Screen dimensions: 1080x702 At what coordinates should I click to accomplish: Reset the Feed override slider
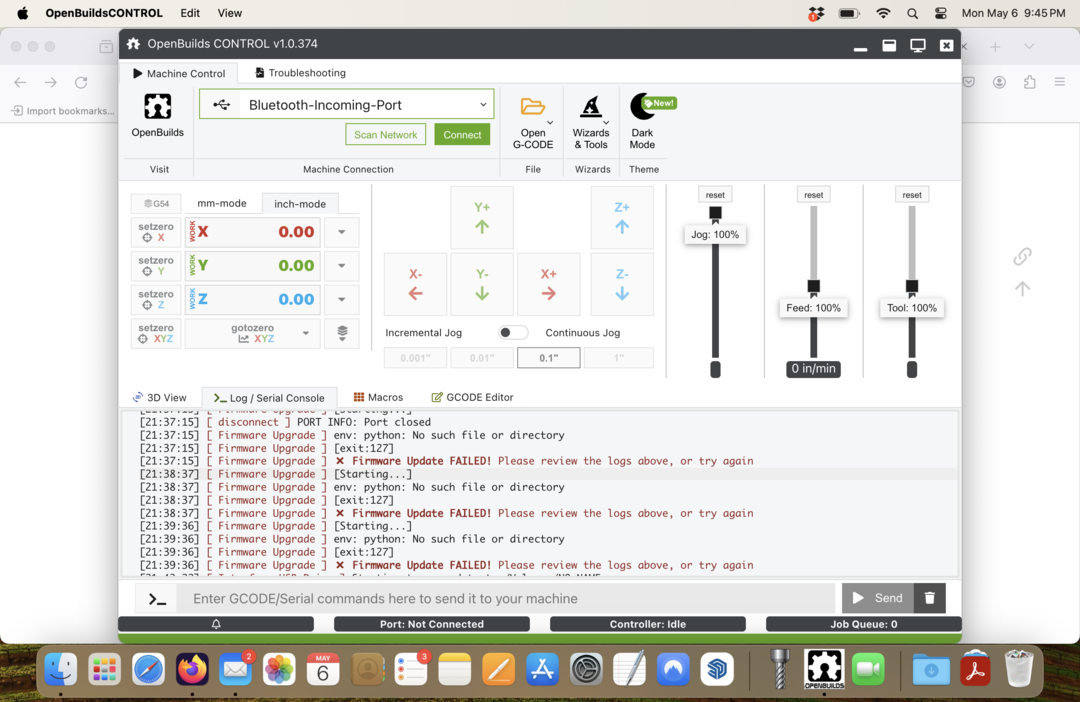(x=813, y=195)
